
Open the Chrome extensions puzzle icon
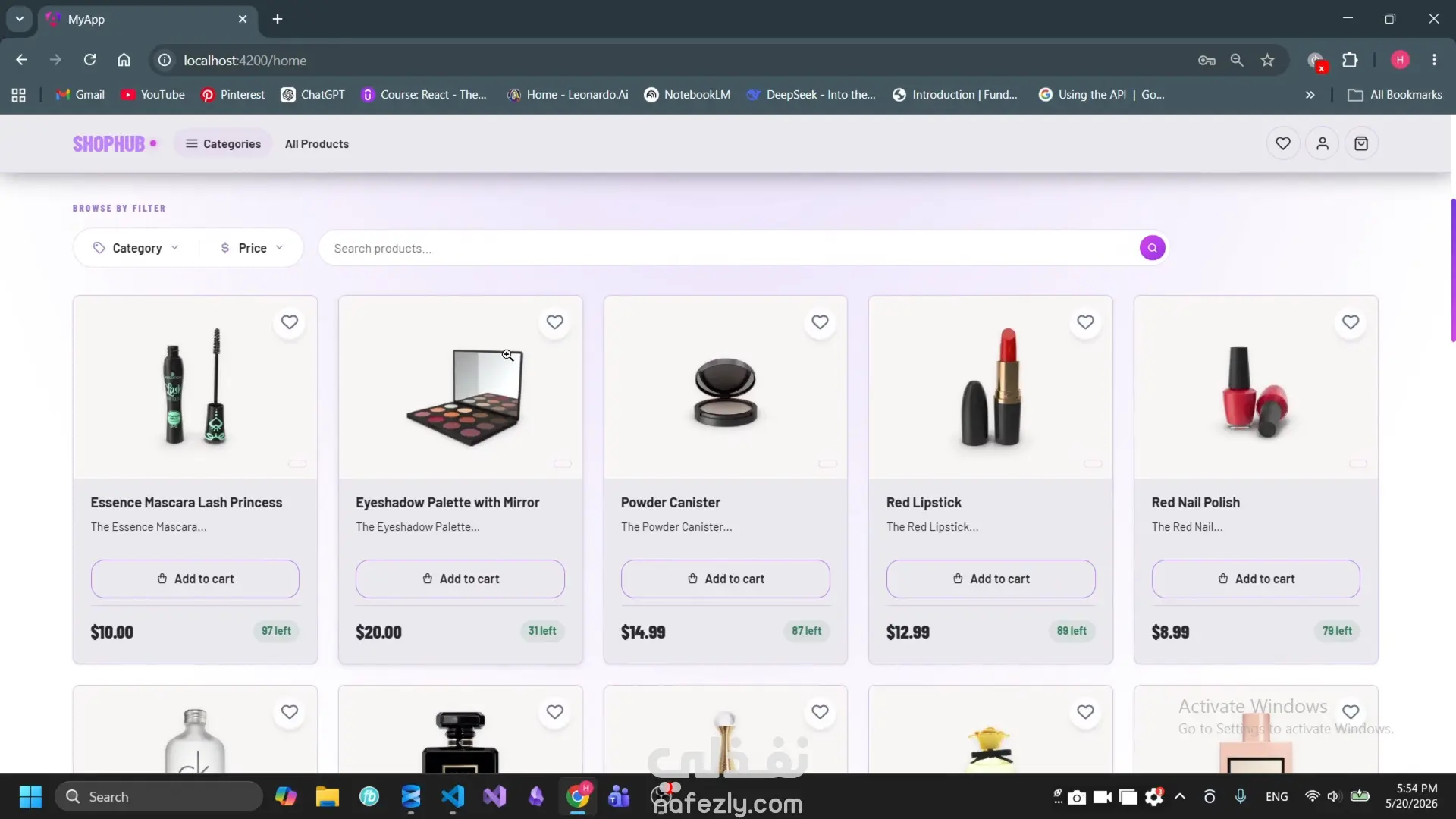(1350, 60)
